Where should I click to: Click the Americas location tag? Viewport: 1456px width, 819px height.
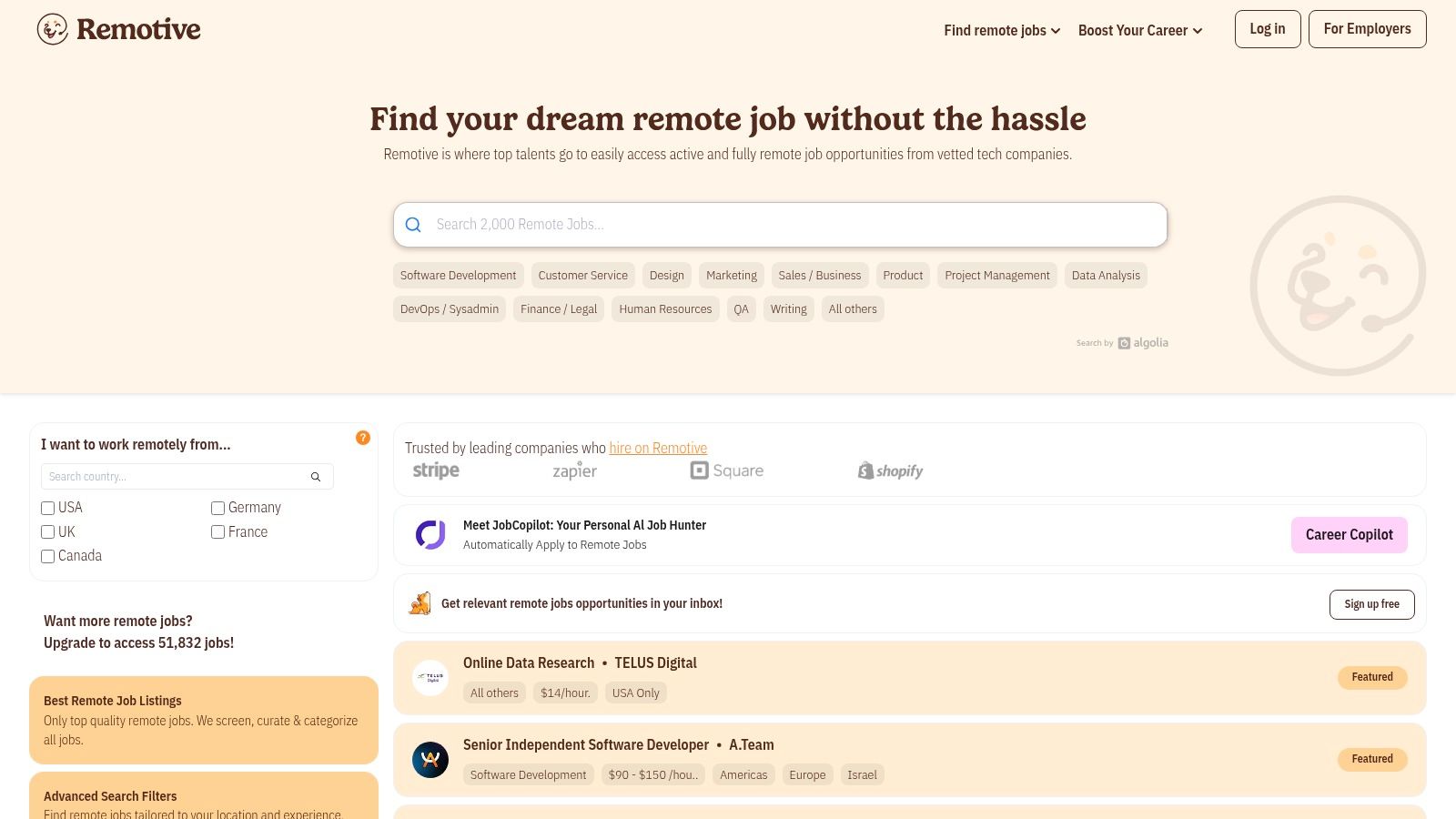click(x=743, y=775)
